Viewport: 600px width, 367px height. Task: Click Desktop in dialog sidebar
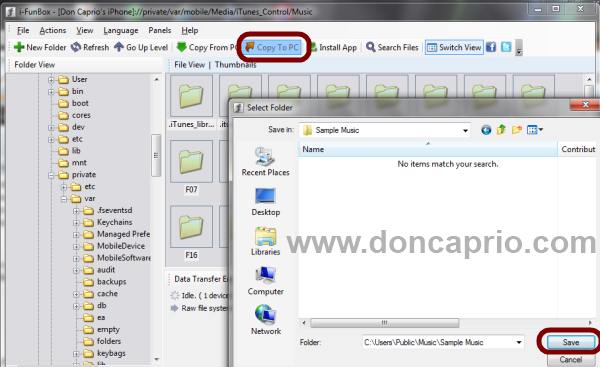pyautogui.click(x=265, y=202)
